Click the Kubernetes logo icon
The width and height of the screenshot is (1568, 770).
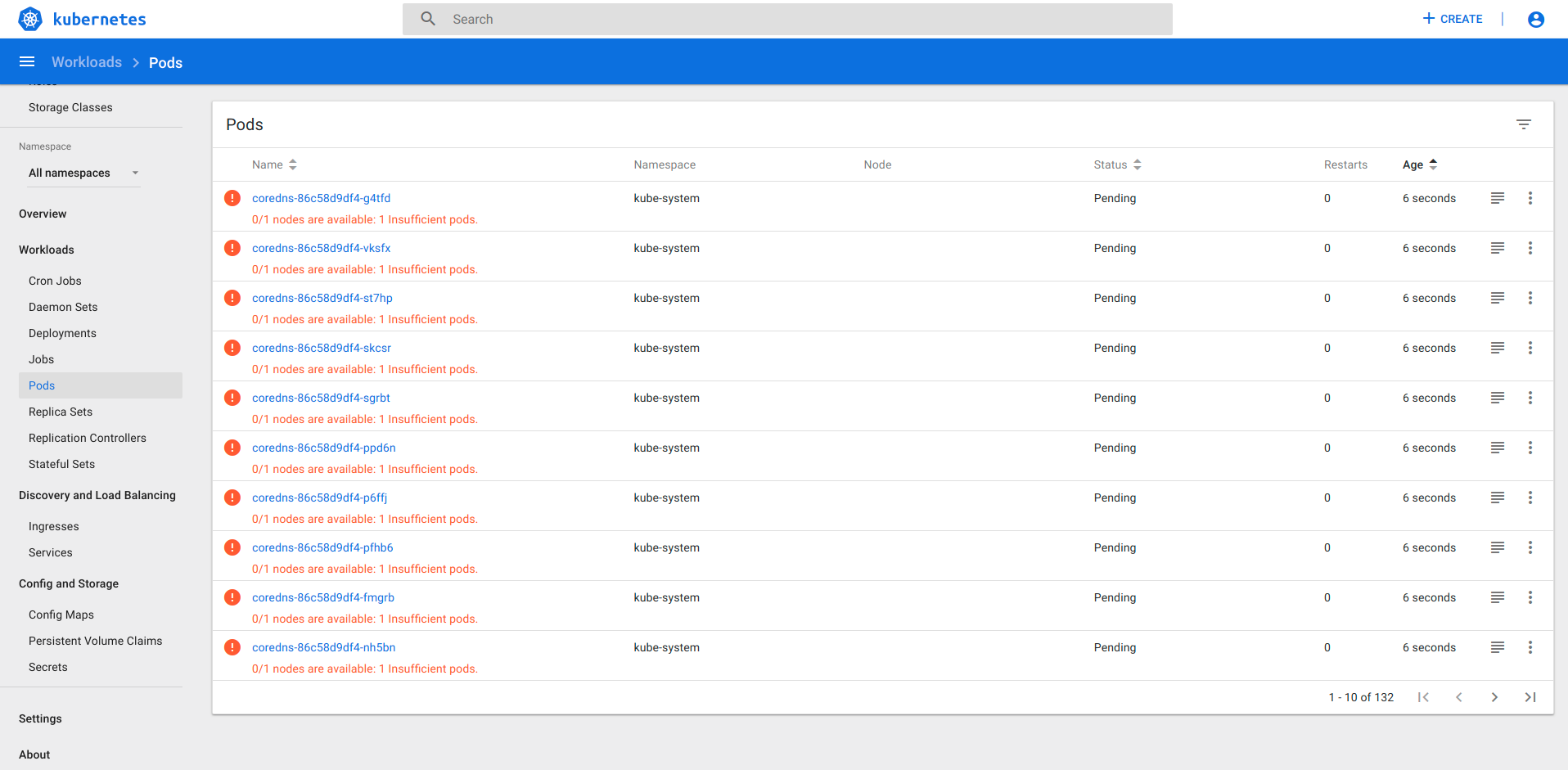(30, 19)
